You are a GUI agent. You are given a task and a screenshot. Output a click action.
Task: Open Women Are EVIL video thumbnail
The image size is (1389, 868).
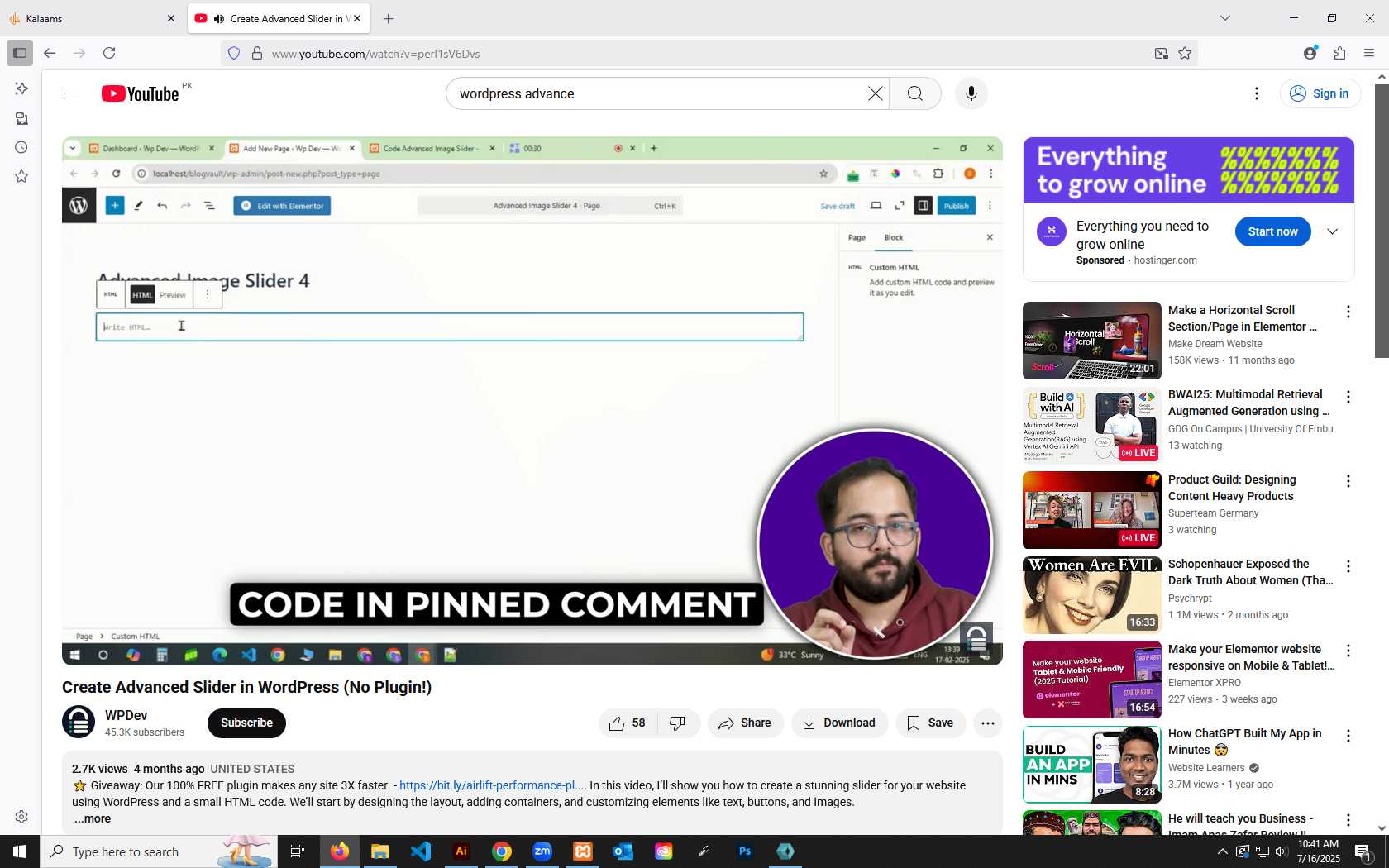(1092, 595)
